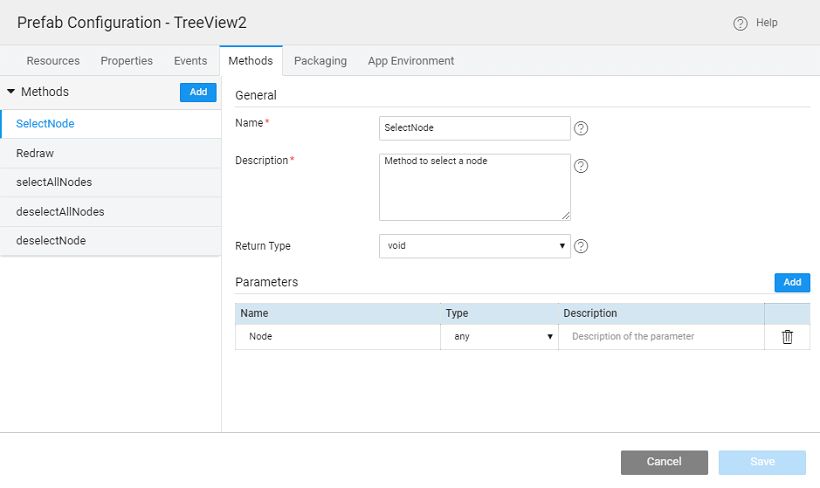The height and width of the screenshot is (488, 820).
Task: Delete the Node parameter with trash icon
Action: 787,337
